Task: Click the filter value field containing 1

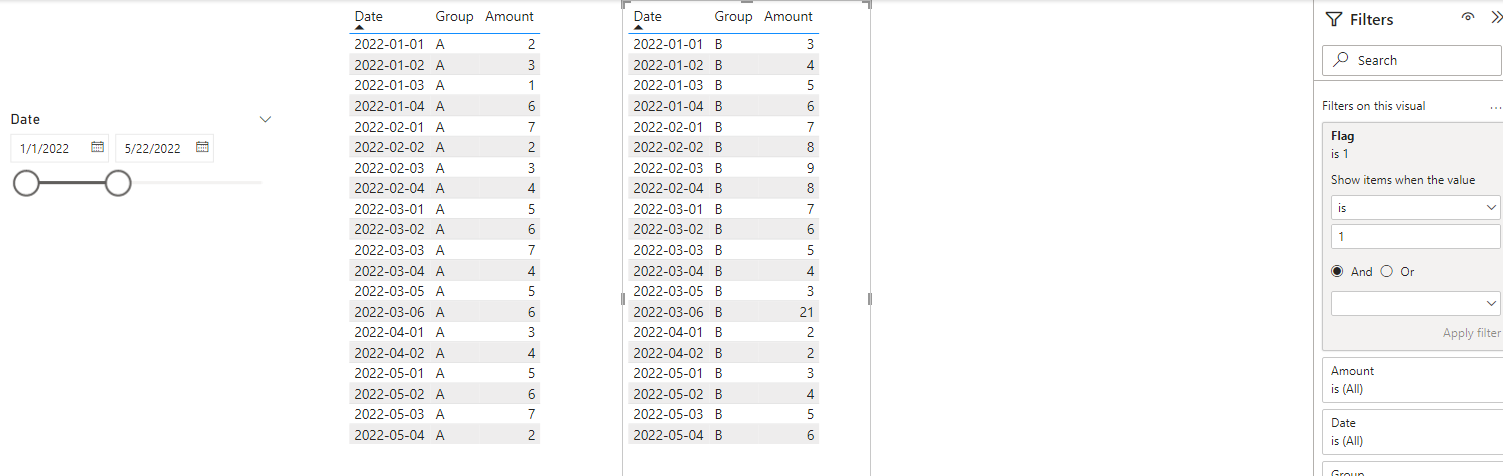Action: [1415, 237]
